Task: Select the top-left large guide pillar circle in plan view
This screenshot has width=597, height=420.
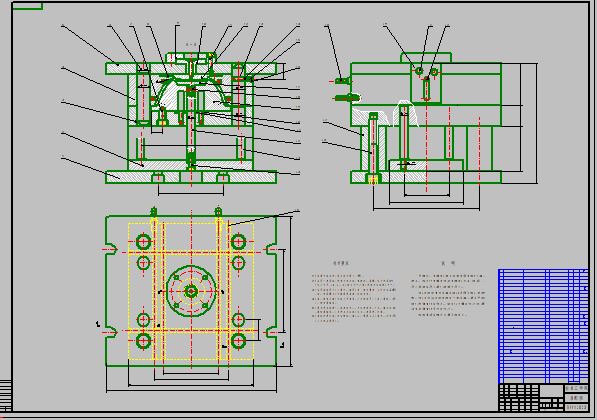Action: [x=144, y=241]
